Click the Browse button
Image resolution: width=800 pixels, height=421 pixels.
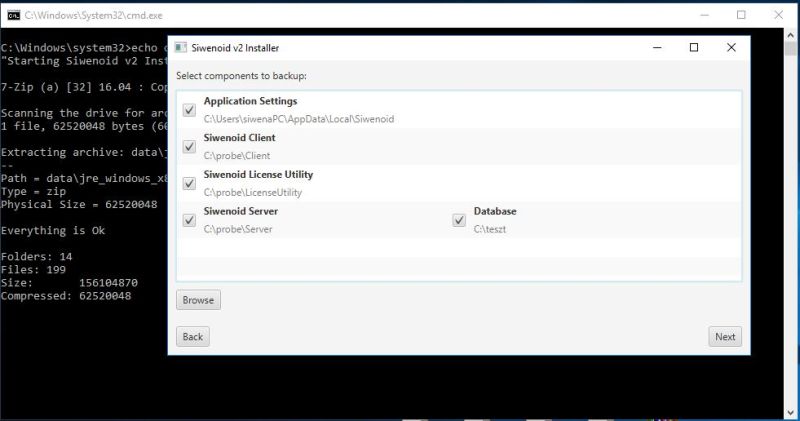click(x=198, y=300)
